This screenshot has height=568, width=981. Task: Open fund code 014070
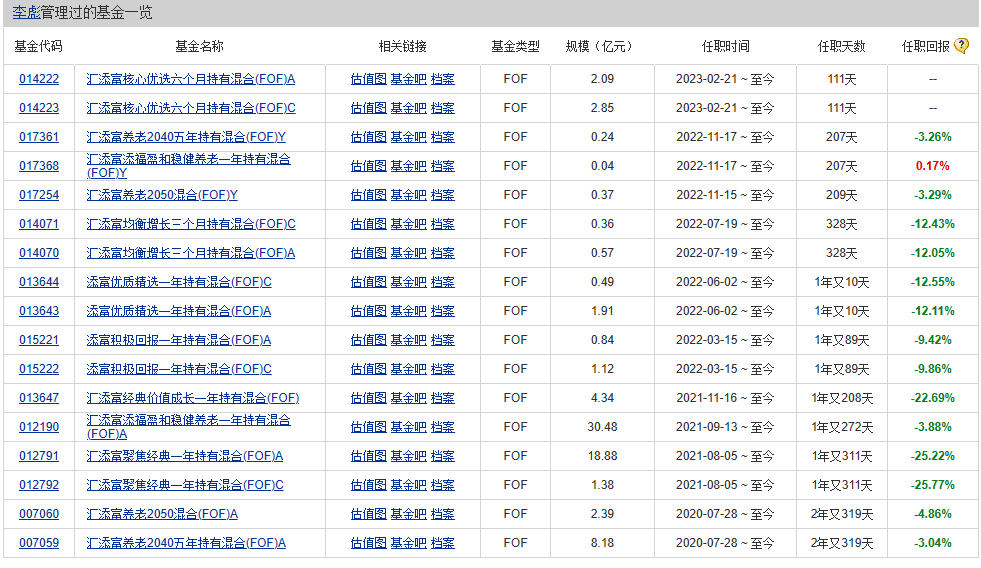coord(39,253)
